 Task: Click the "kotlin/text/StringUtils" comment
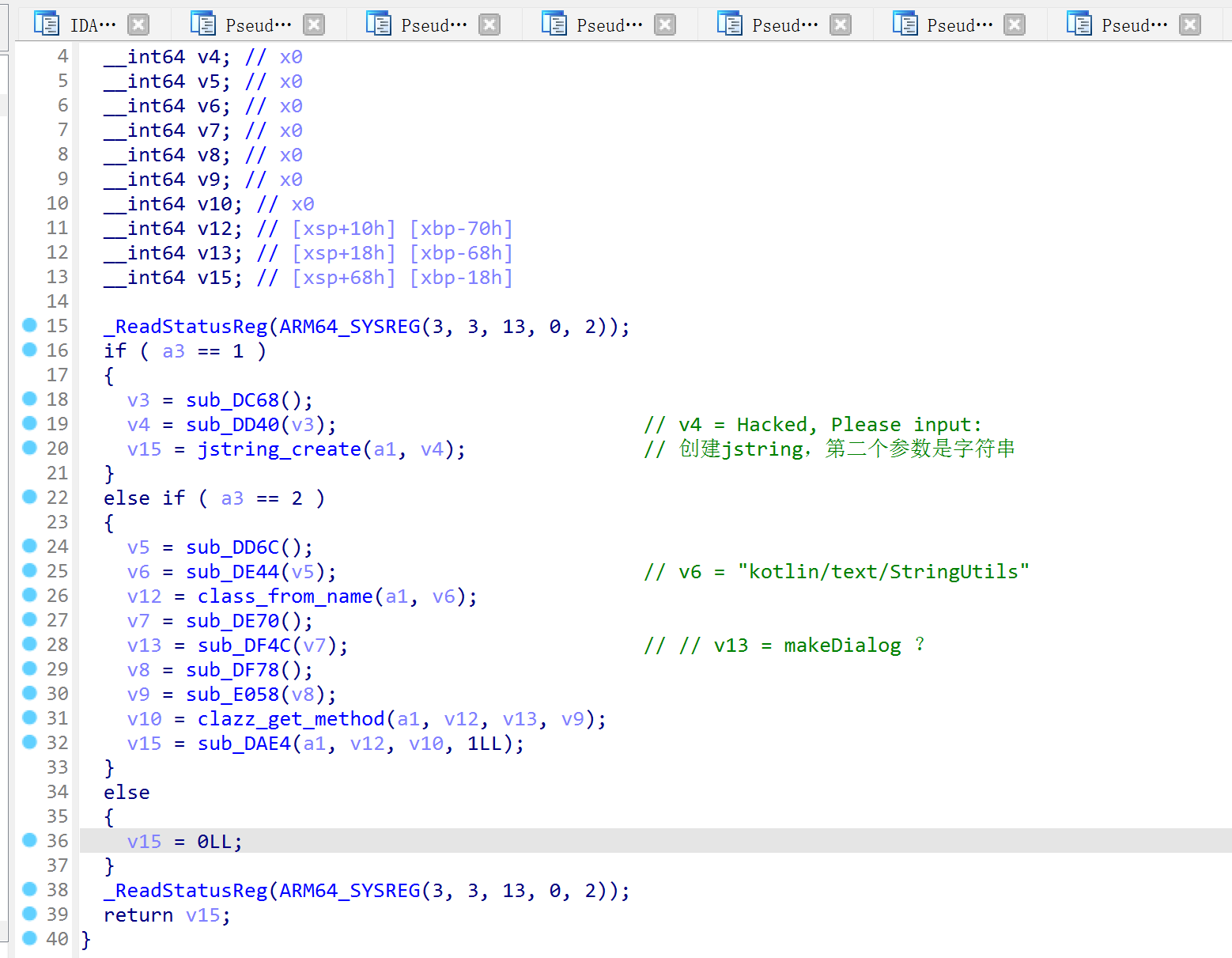point(882,572)
